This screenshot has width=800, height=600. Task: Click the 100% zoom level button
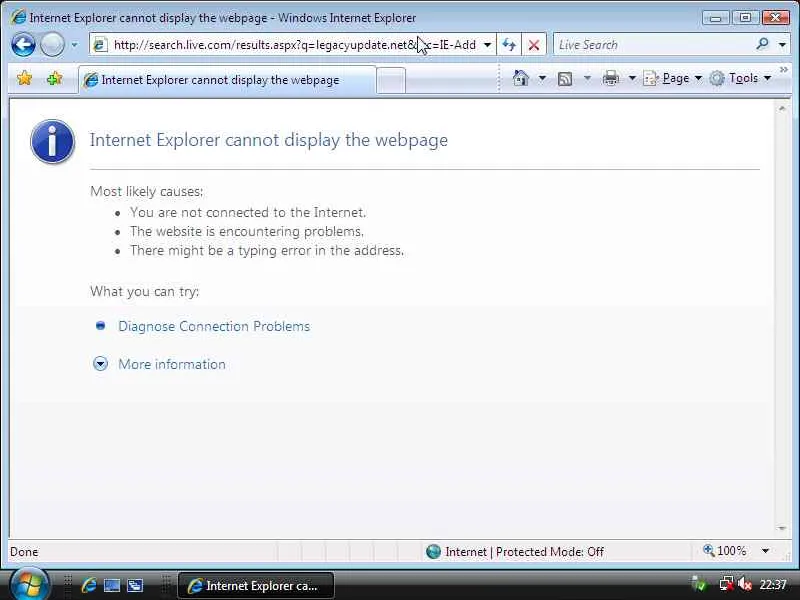[724, 551]
